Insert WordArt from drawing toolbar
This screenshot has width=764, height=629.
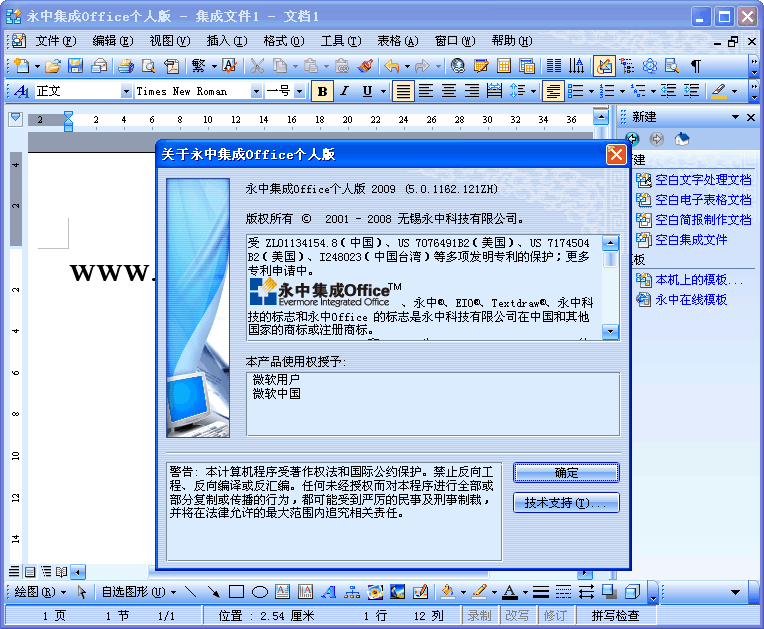[x=329, y=592]
